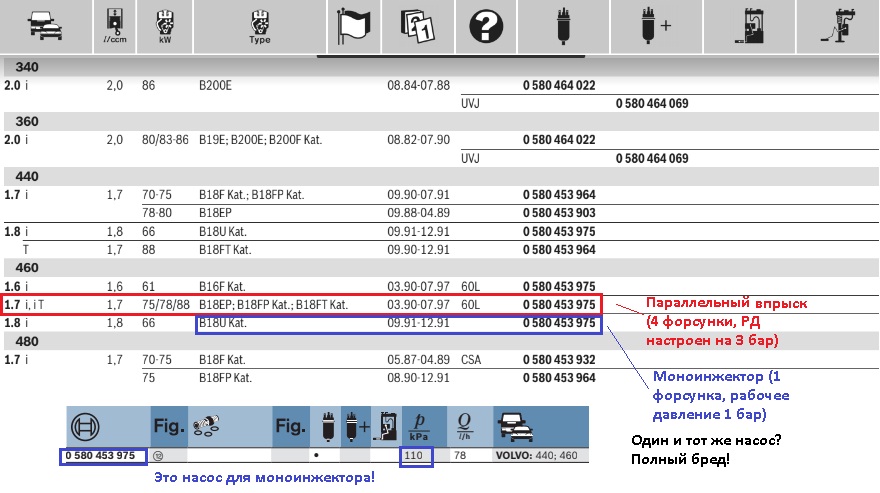Click part number 0 580 453 932
The height and width of the screenshot is (493, 880).
[559, 358]
